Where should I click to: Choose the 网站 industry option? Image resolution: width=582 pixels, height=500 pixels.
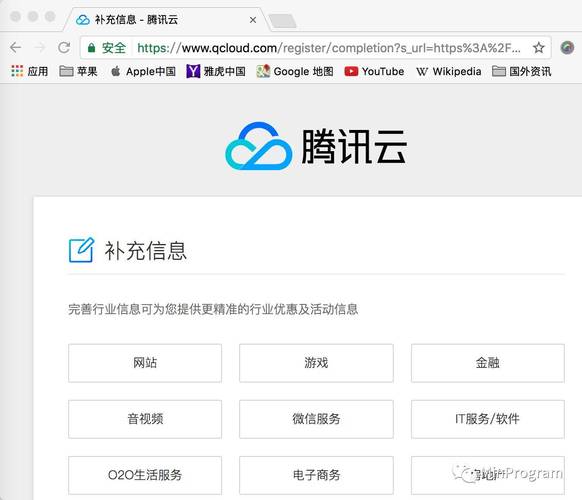tap(145, 363)
